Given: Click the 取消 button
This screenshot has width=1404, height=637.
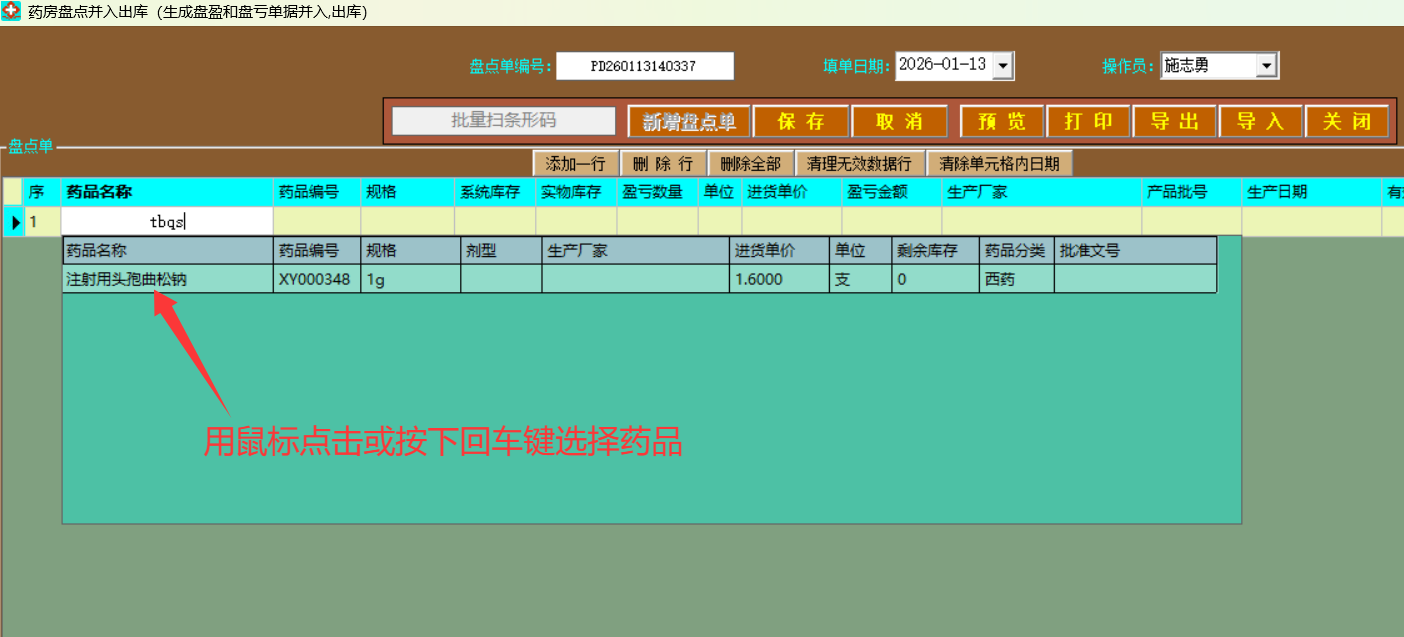Looking at the screenshot, I should pos(899,122).
